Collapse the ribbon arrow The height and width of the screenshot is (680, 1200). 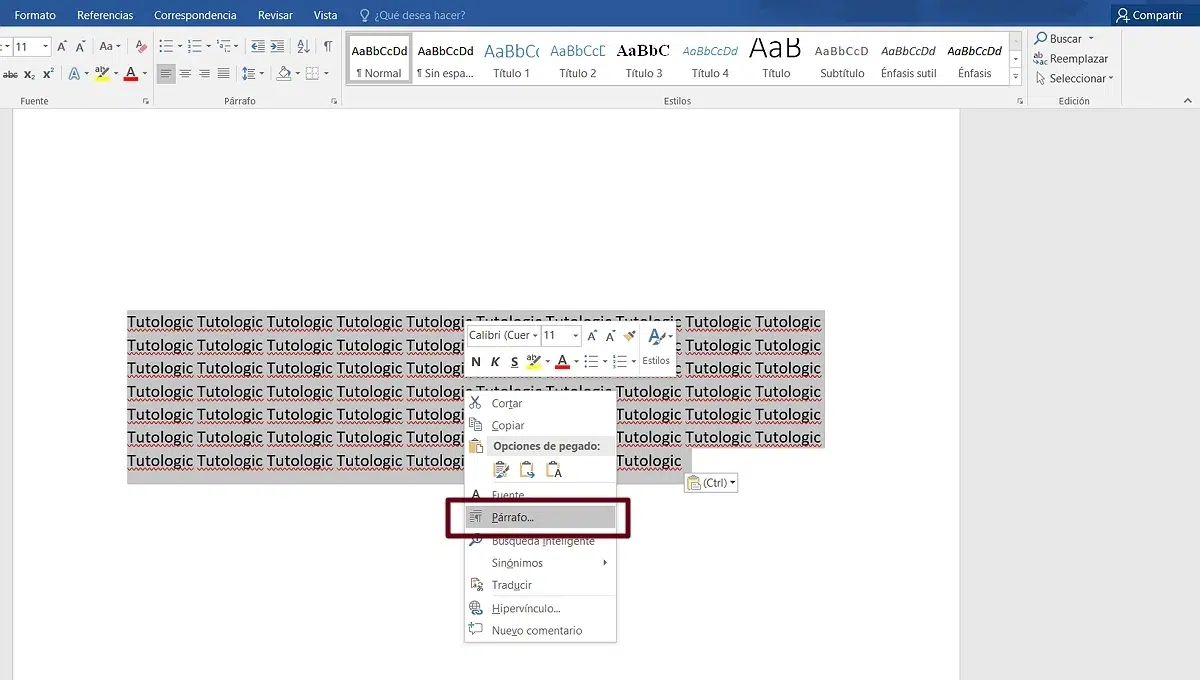coord(1188,101)
